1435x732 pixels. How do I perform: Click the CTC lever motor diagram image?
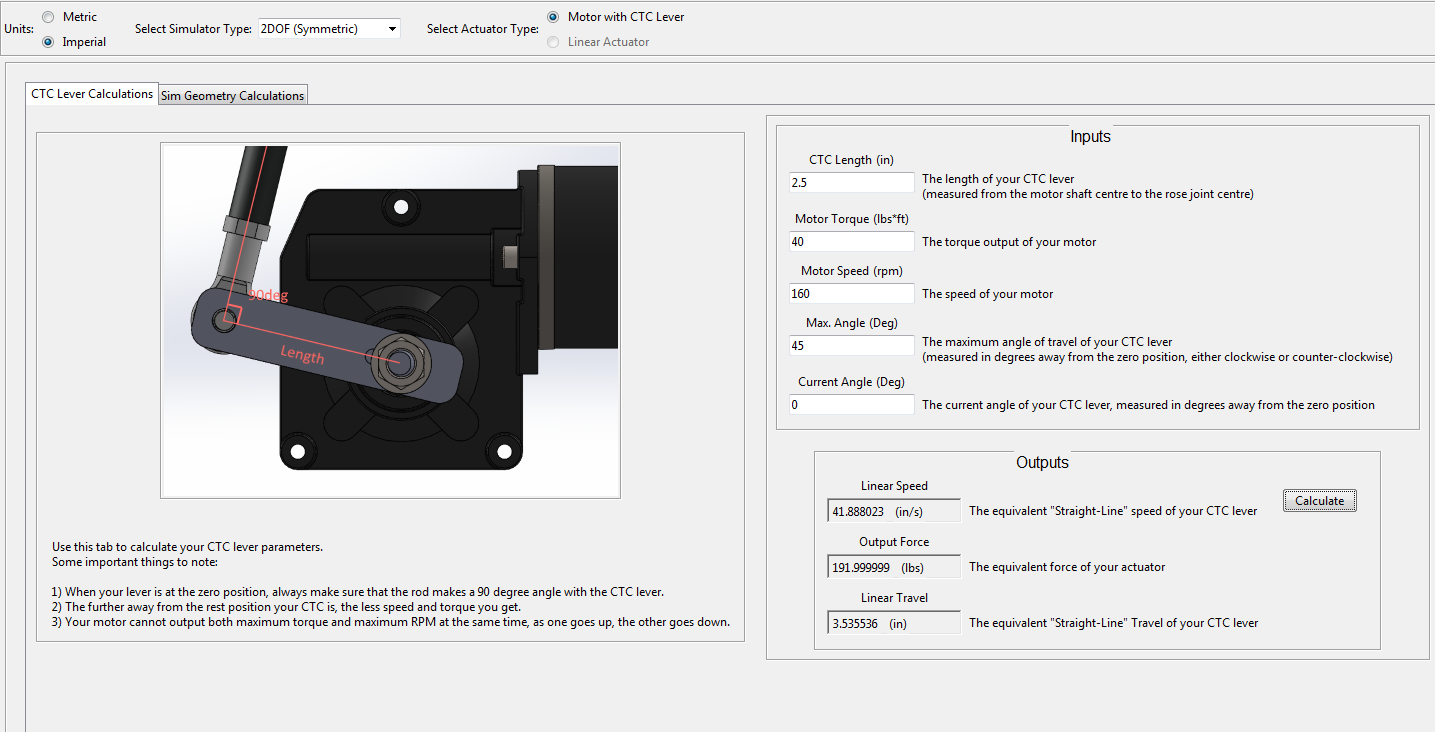pyautogui.click(x=390, y=320)
